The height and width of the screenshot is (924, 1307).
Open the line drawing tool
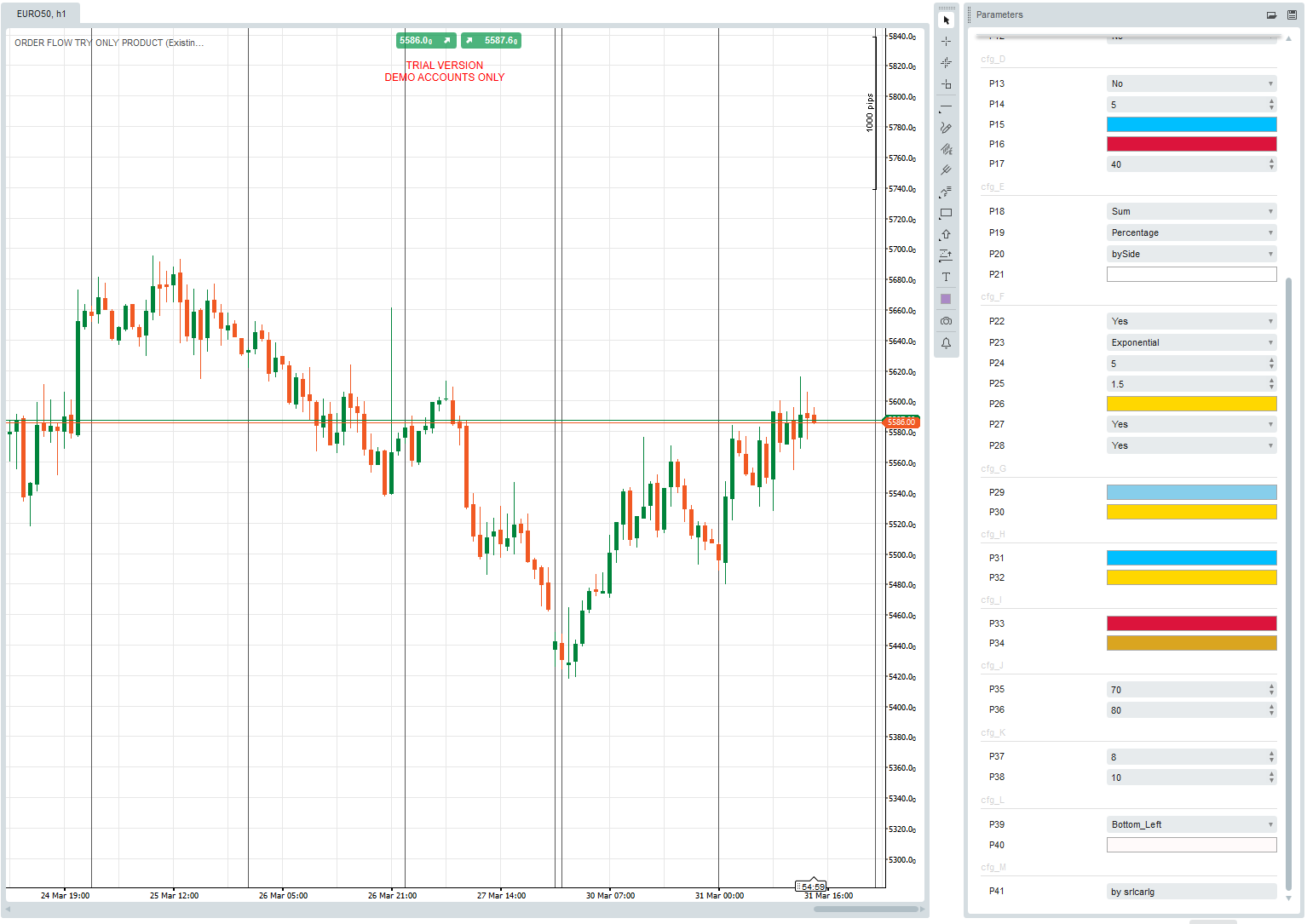pos(946,107)
